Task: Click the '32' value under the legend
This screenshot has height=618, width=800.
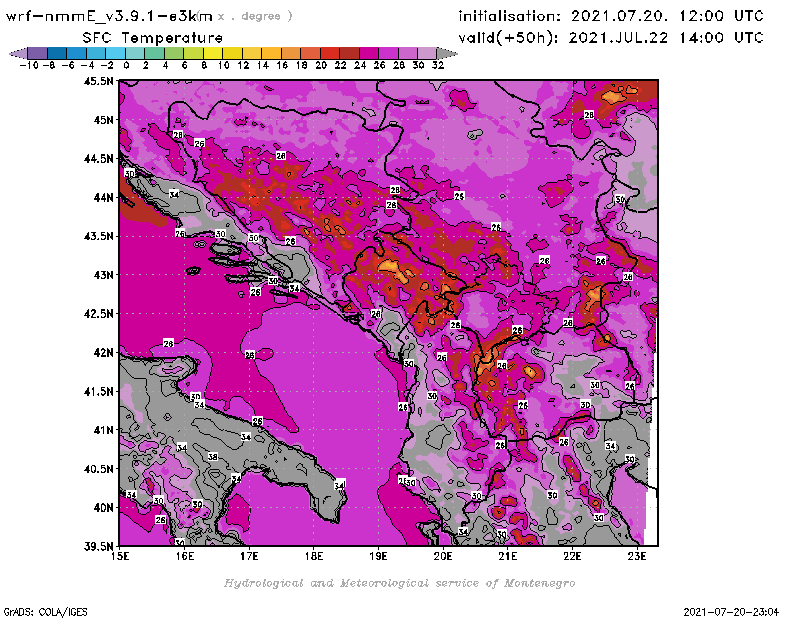Action: (438, 65)
